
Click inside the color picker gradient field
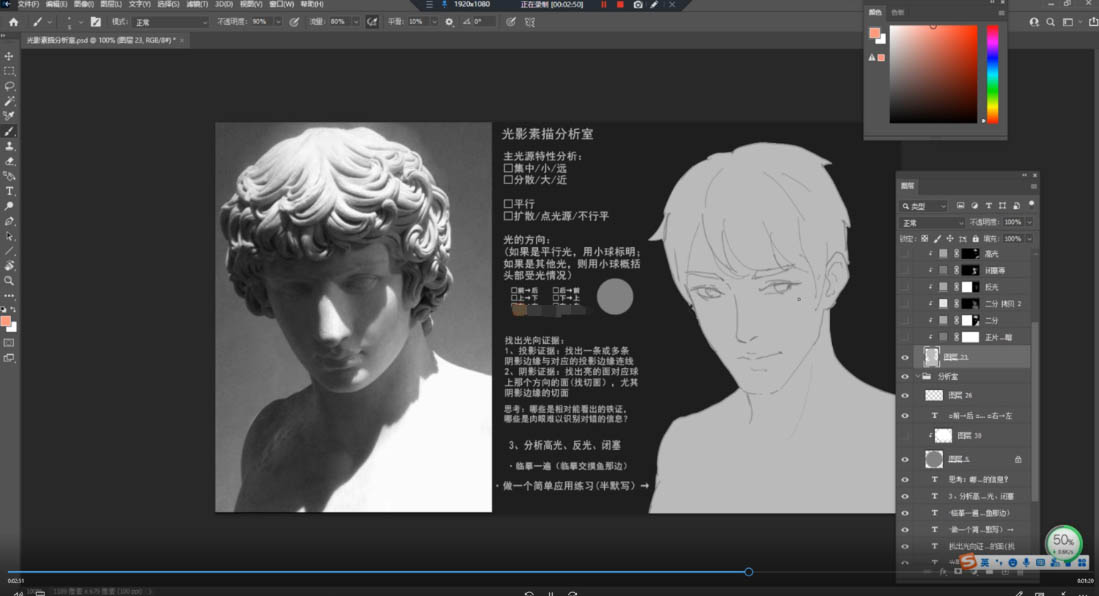pyautogui.click(x=933, y=74)
